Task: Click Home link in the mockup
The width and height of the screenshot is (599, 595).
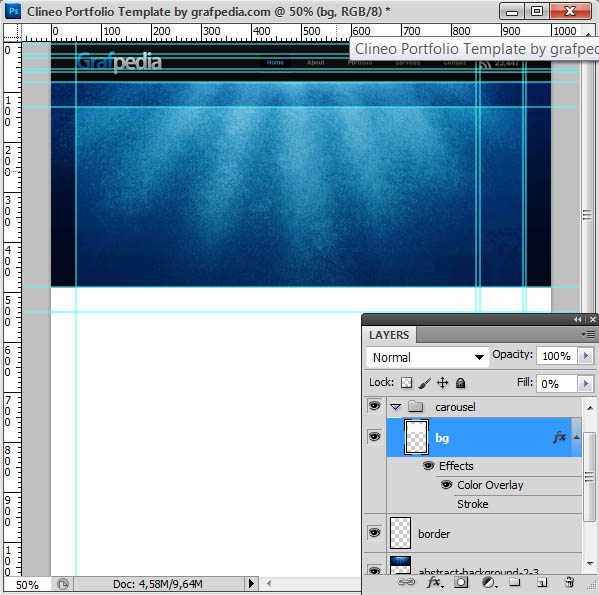Action: click(275, 62)
